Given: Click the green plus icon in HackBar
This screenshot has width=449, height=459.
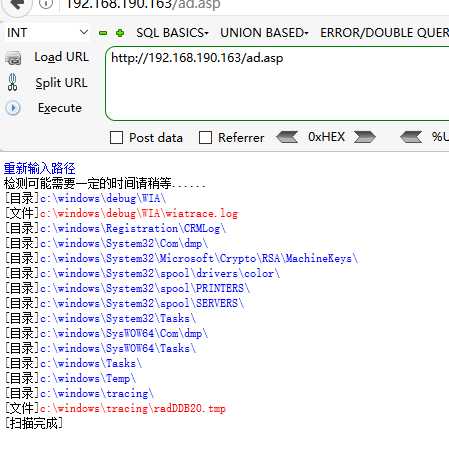Looking at the screenshot, I should (x=120, y=33).
